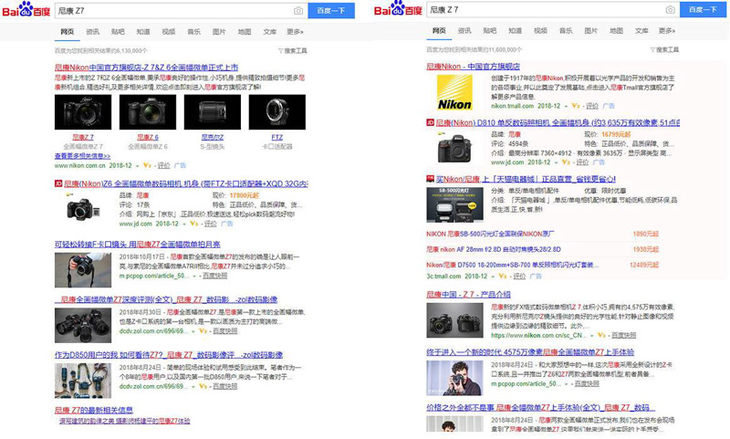
Task: Select the 网页 tab in the right page
Action: [439, 31]
